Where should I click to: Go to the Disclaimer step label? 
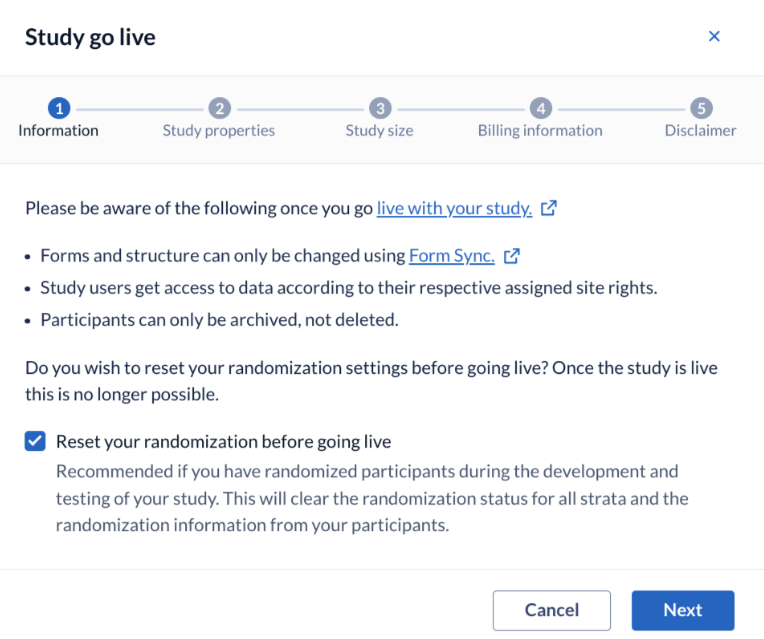click(701, 131)
